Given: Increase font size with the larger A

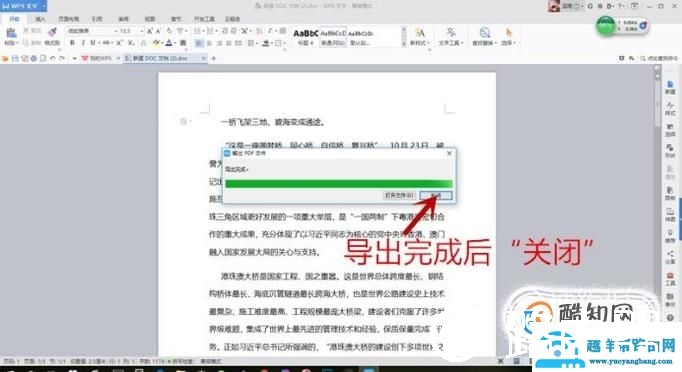Looking at the screenshot, I should [x=149, y=31].
